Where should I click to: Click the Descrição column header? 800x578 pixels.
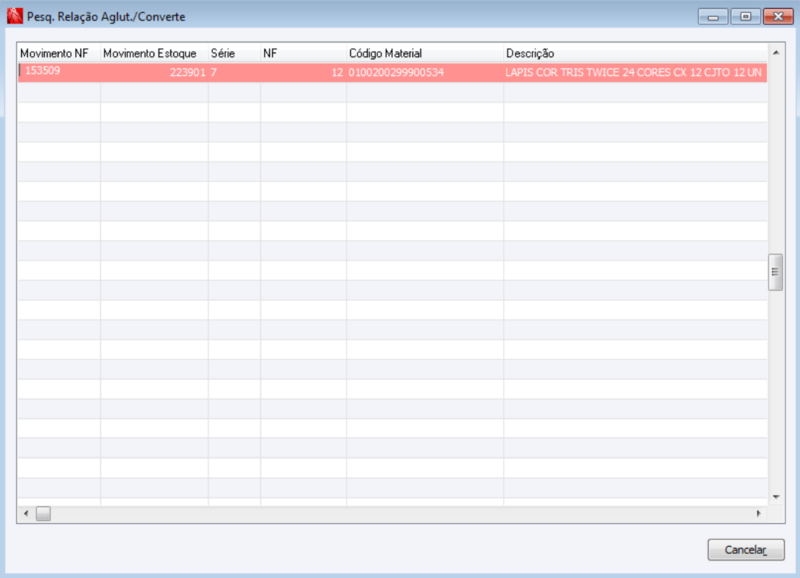[x=635, y=53]
